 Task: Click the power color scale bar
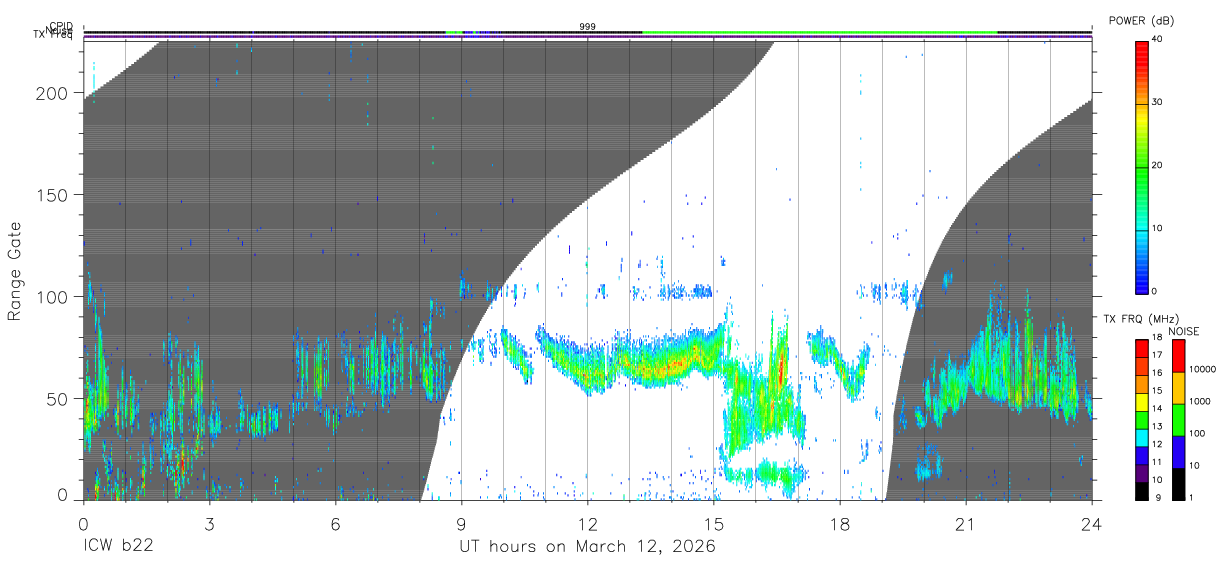tap(1143, 166)
